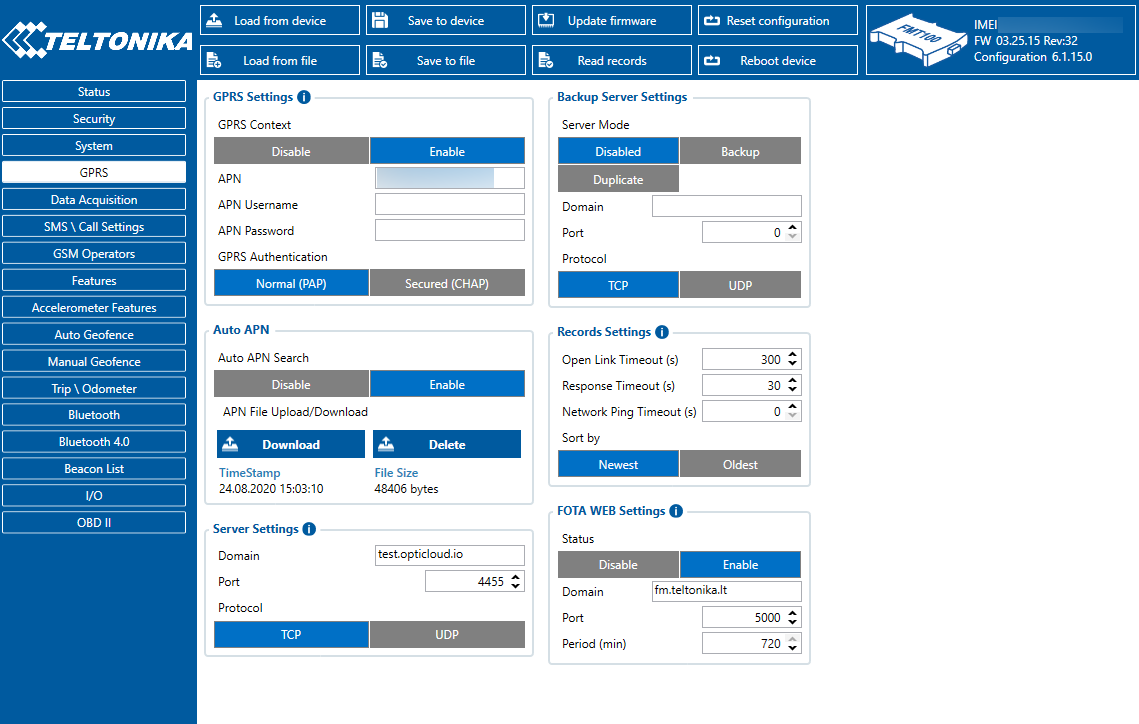Sort records by Newest

click(x=618, y=464)
